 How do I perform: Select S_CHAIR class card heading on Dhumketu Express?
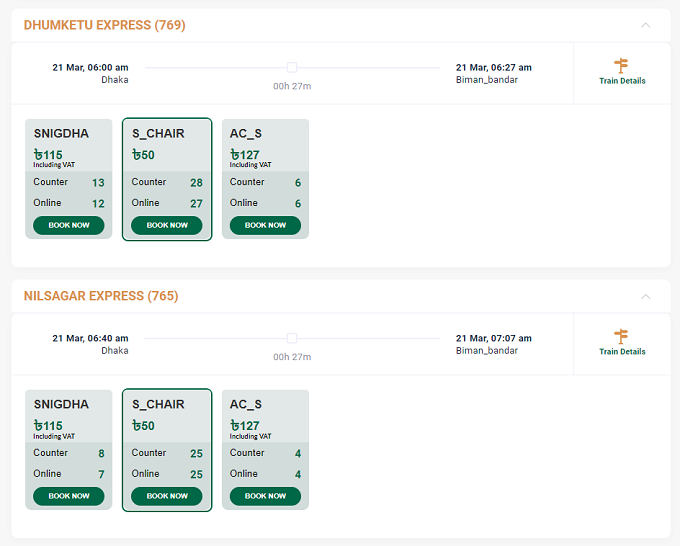click(x=158, y=134)
